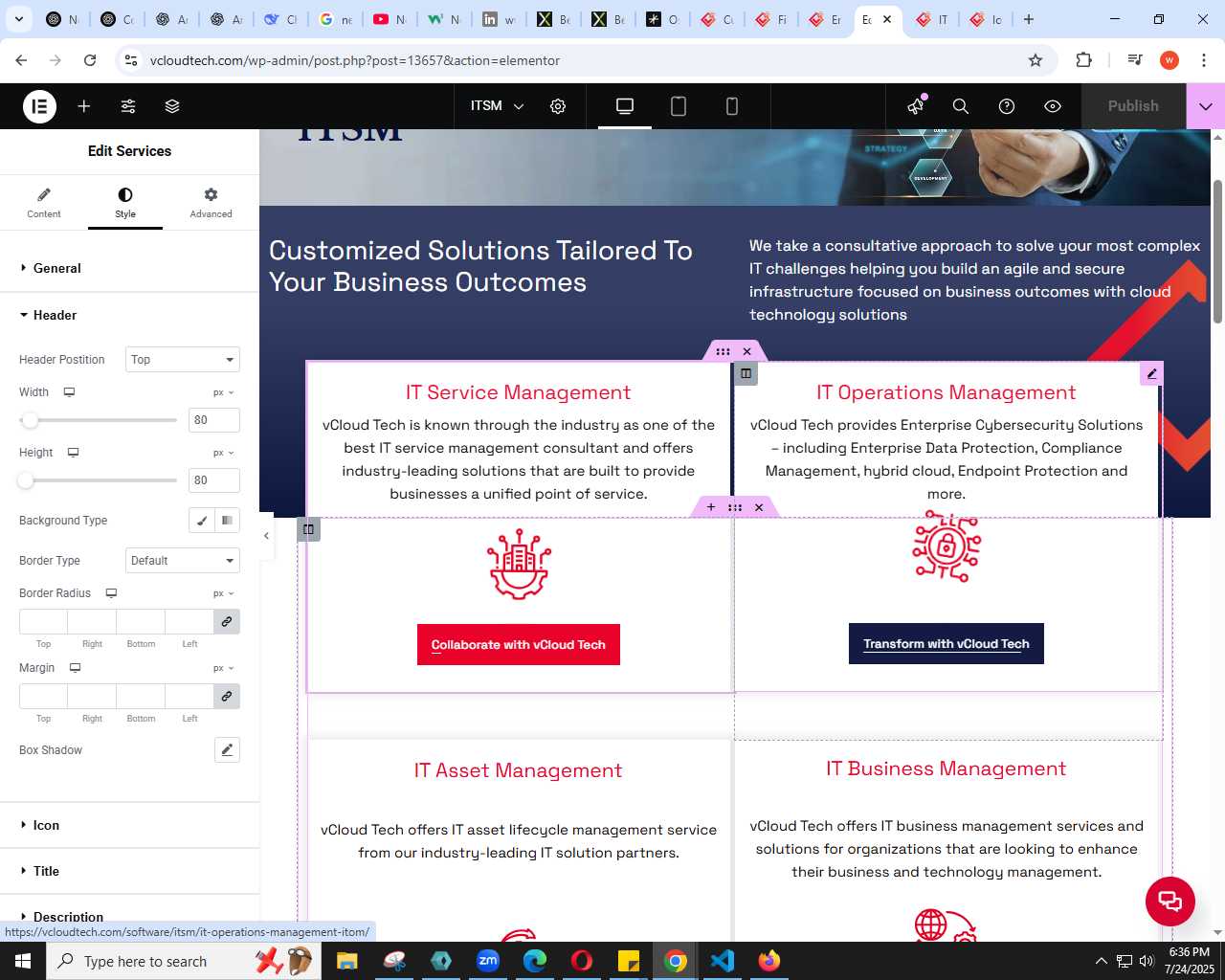Click the Height slider handle
The width and height of the screenshot is (1225, 980).
coord(26,480)
